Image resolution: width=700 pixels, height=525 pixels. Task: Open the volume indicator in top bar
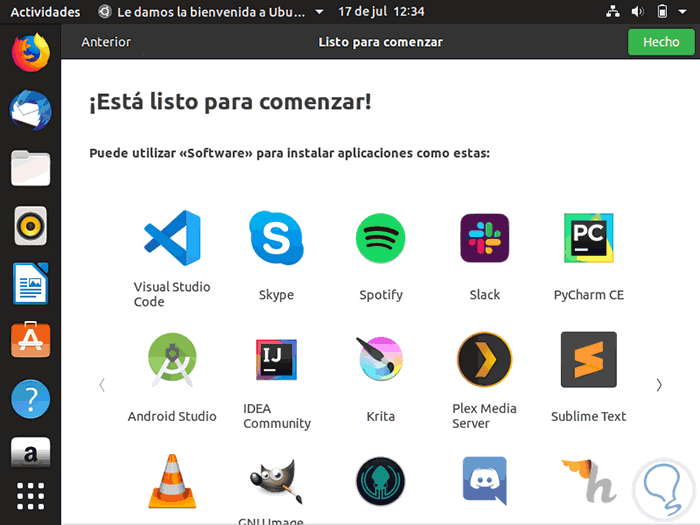click(x=638, y=12)
